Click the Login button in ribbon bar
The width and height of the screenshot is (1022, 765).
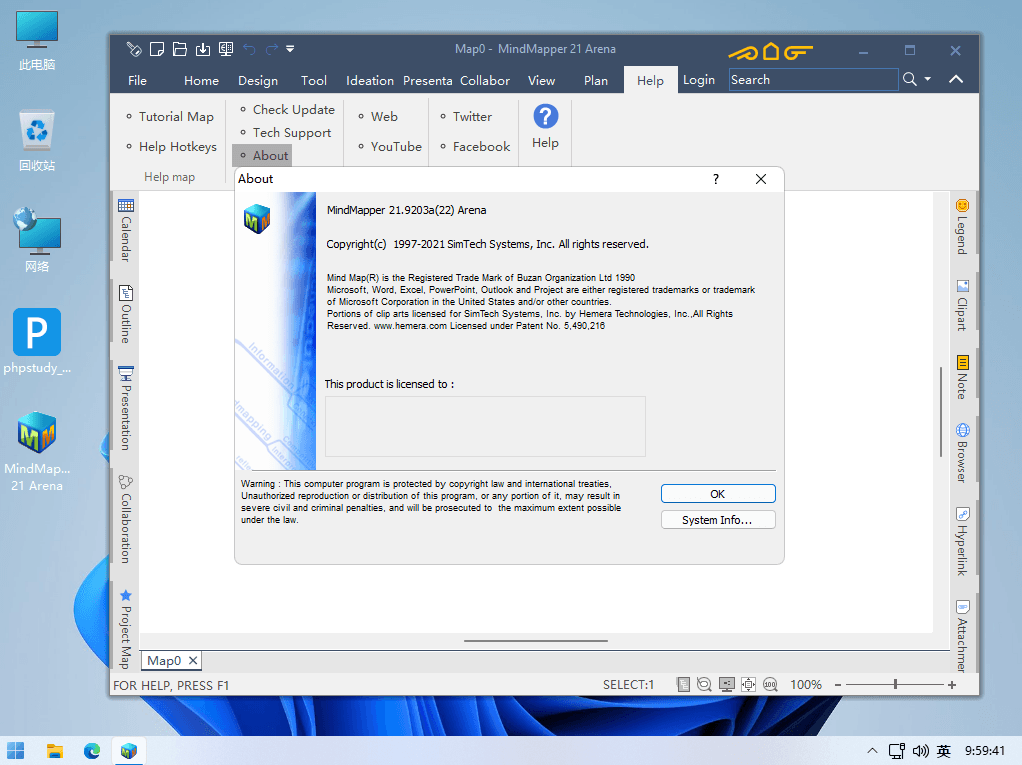[699, 79]
